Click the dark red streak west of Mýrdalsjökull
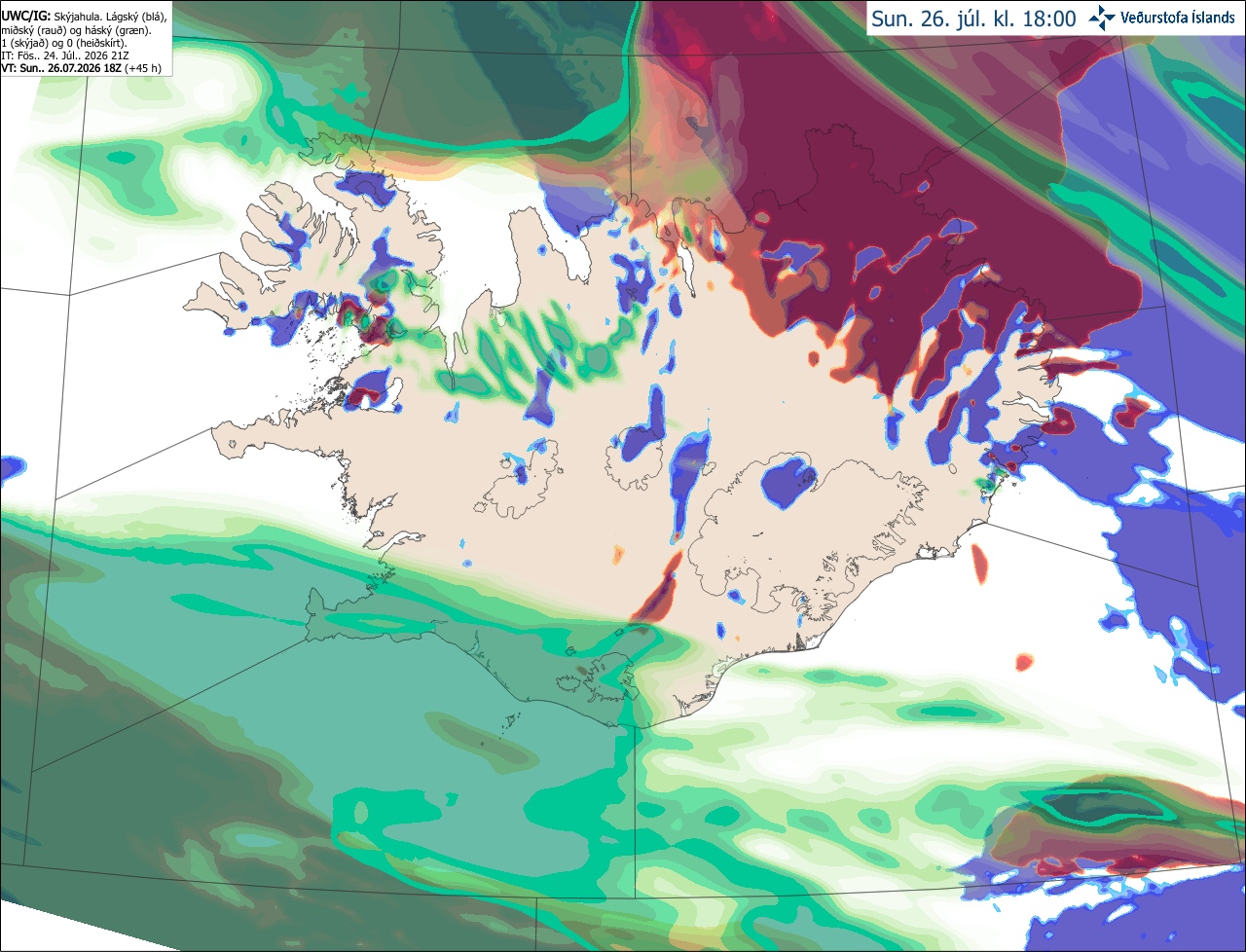 tap(659, 591)
